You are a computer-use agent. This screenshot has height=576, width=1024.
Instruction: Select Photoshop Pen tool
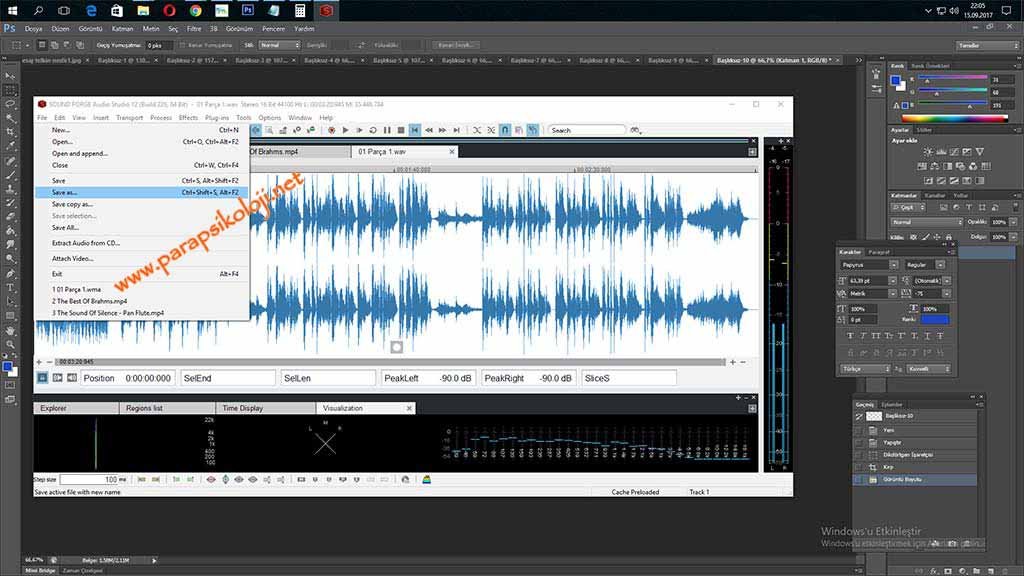coord(10,274)
